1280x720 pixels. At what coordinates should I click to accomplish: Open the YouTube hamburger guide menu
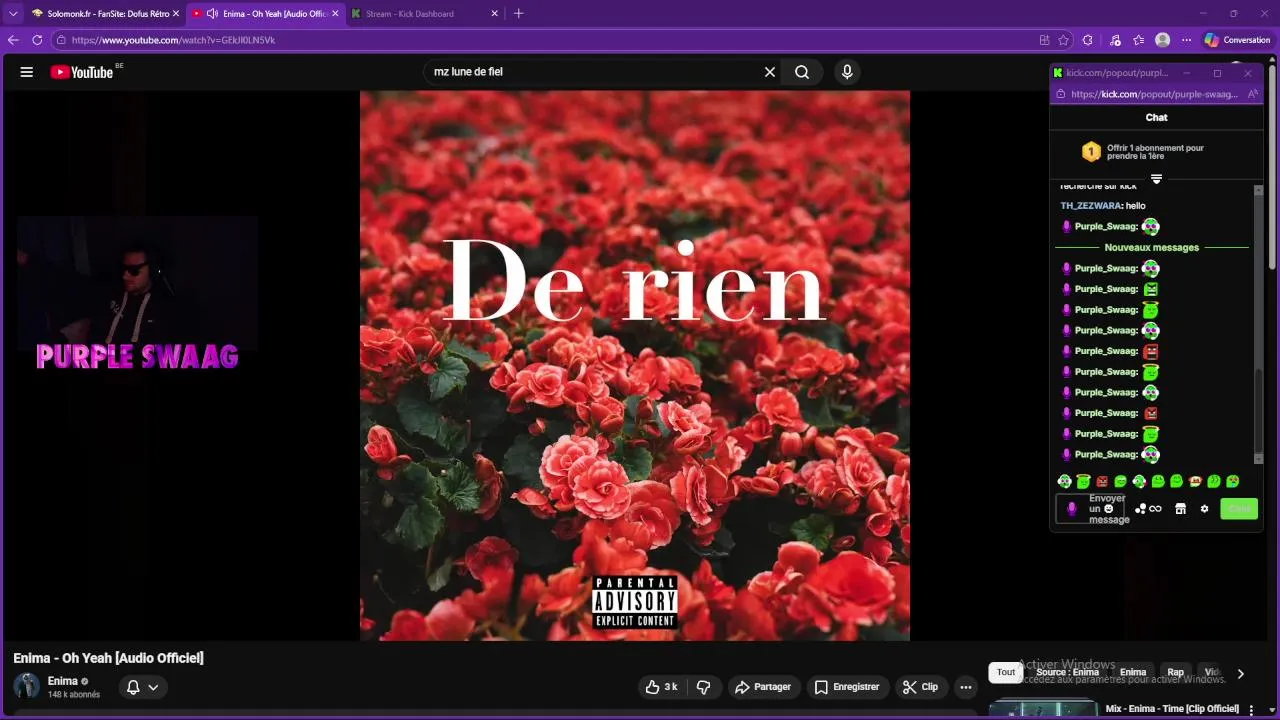[27, 72]
